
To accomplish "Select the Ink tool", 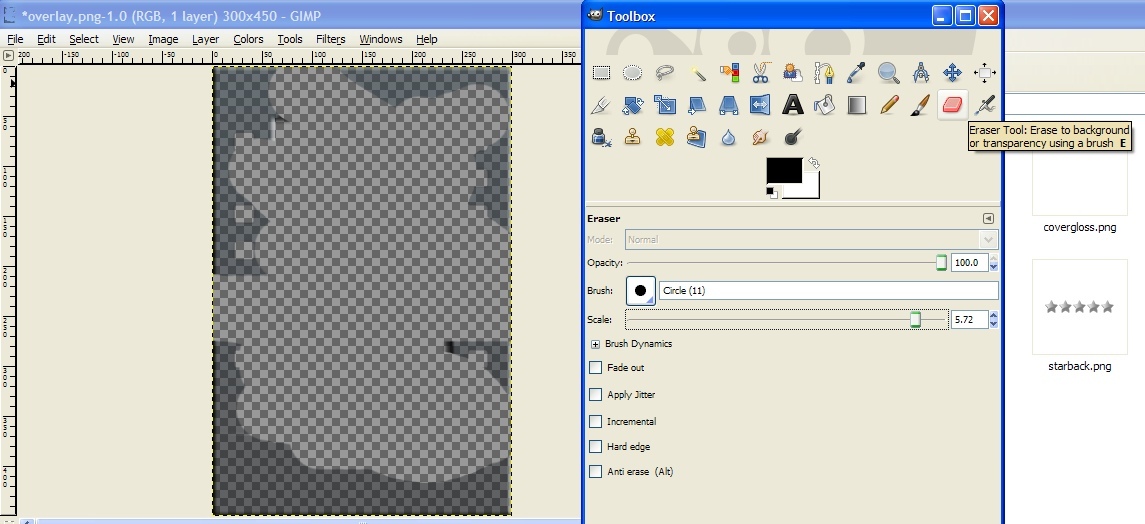I will click(x=601, y=136).
